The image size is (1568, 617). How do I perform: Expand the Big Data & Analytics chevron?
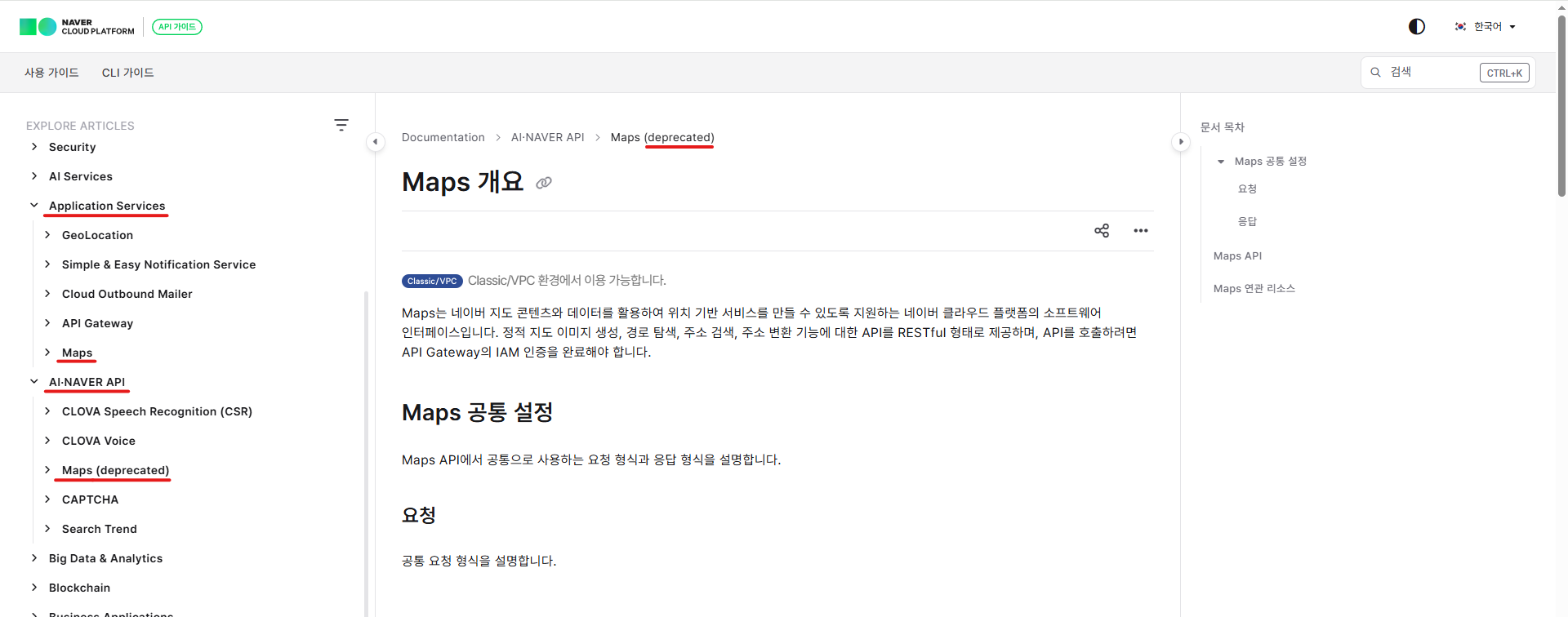(x=34, y=558)
